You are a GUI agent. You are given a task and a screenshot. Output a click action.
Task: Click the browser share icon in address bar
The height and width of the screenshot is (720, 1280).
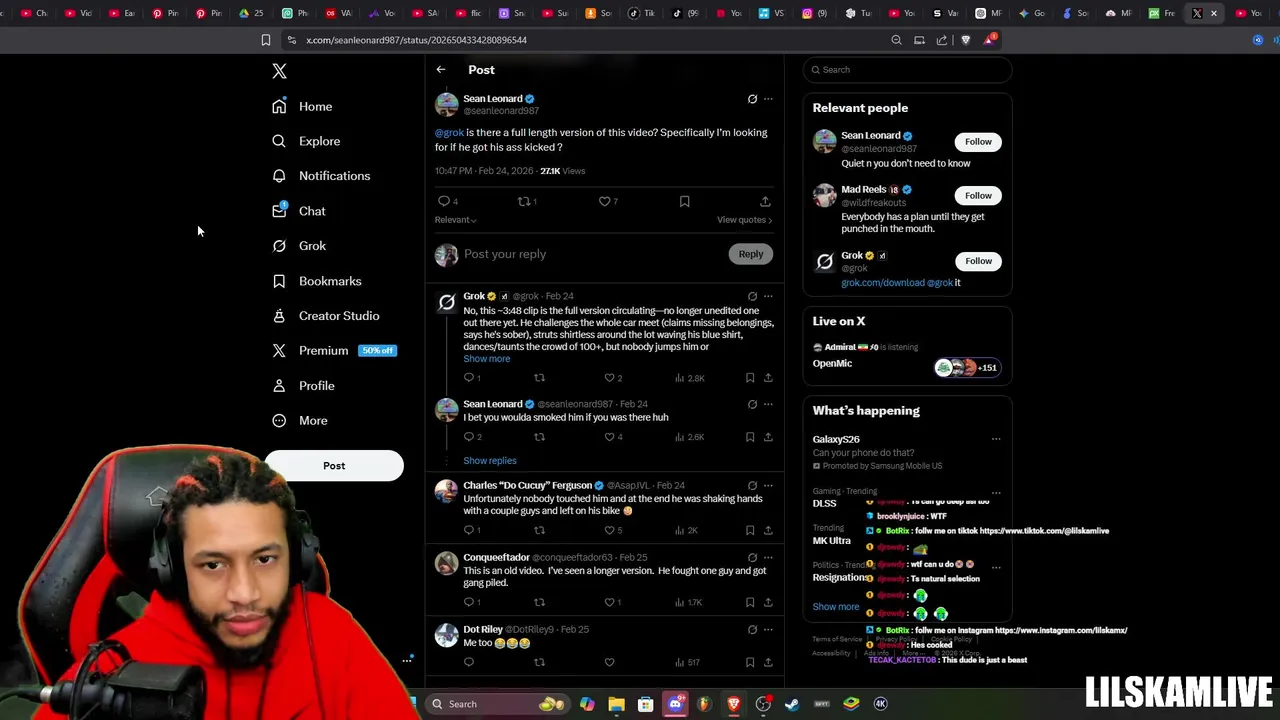coord(942,40)
